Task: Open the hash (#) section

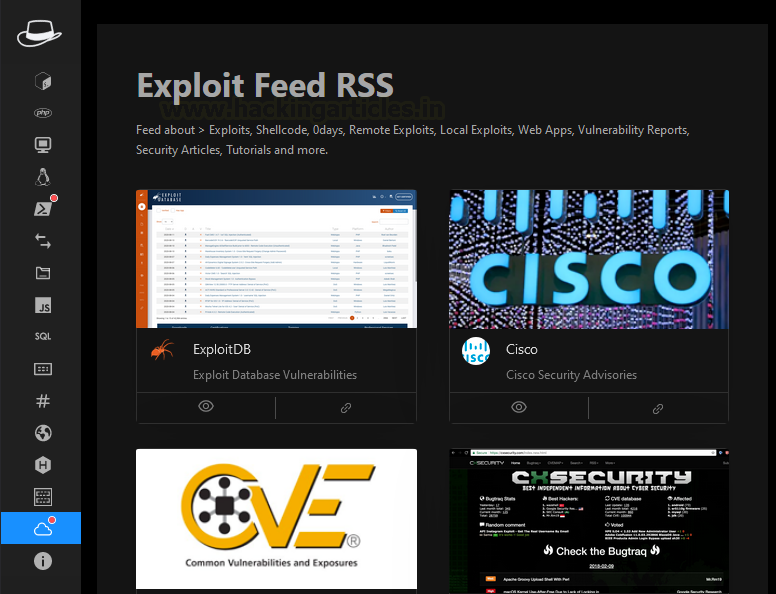Action: point(43,400)
